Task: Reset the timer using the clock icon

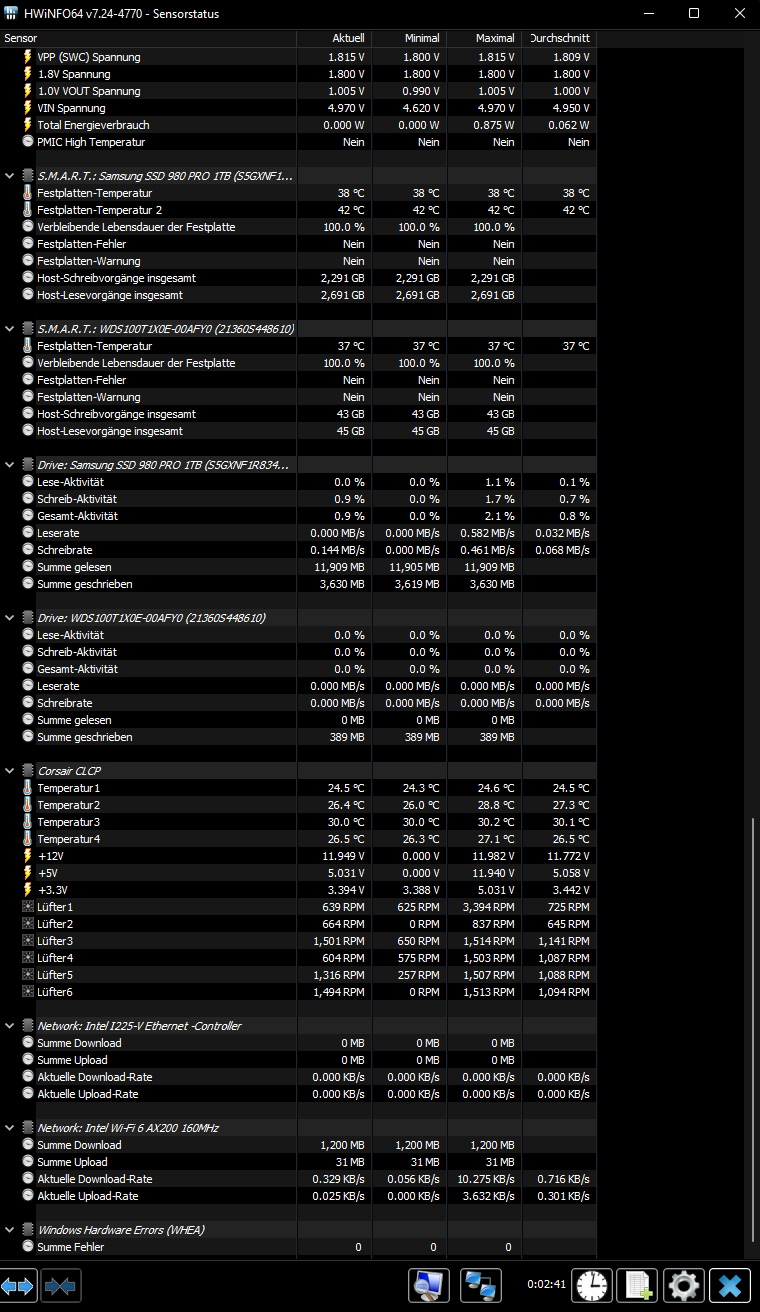Action: pos(592,1285)
